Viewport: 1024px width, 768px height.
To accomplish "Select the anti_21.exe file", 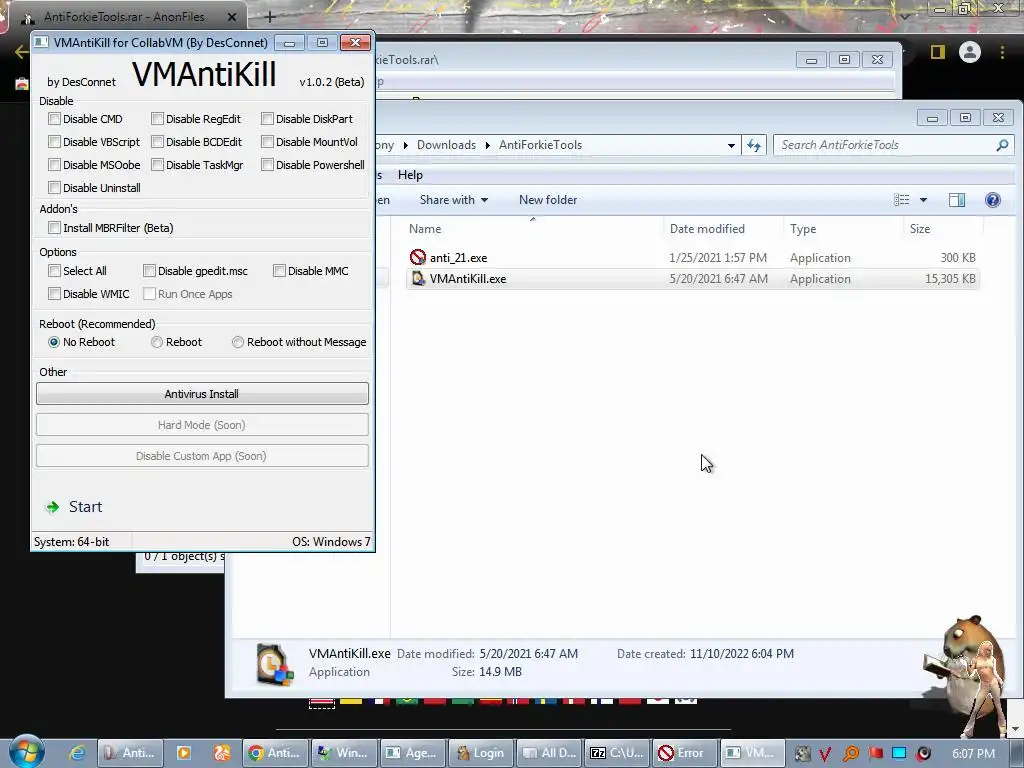I will click(692, 258).
